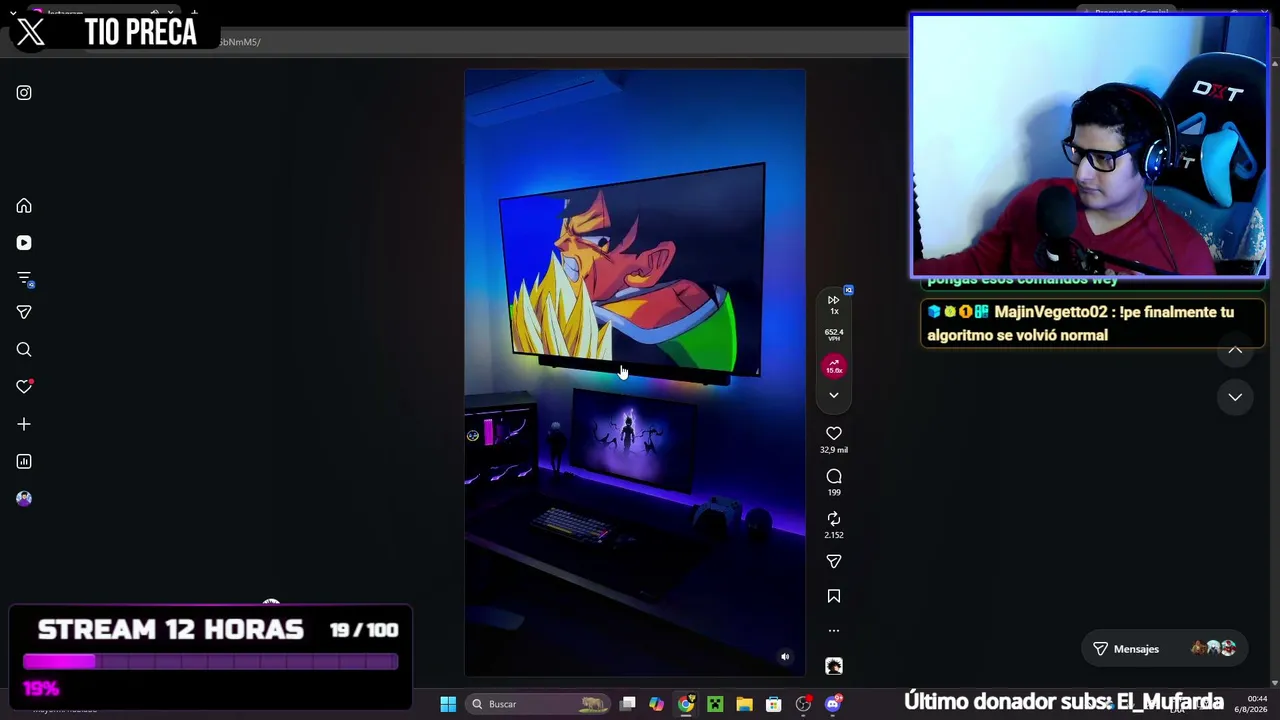1280x720 pixels.
Task: Repost the reel
Action: 834,518
